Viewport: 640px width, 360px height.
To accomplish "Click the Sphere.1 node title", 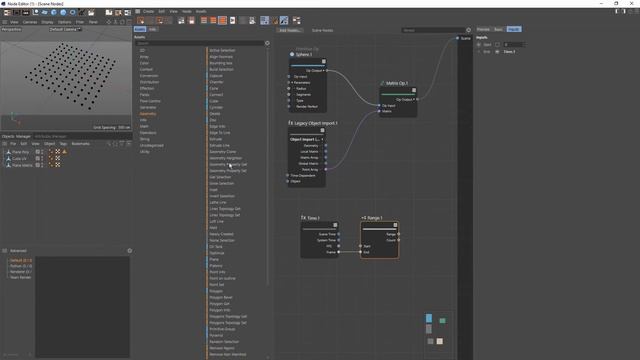I will click(304, 54).
